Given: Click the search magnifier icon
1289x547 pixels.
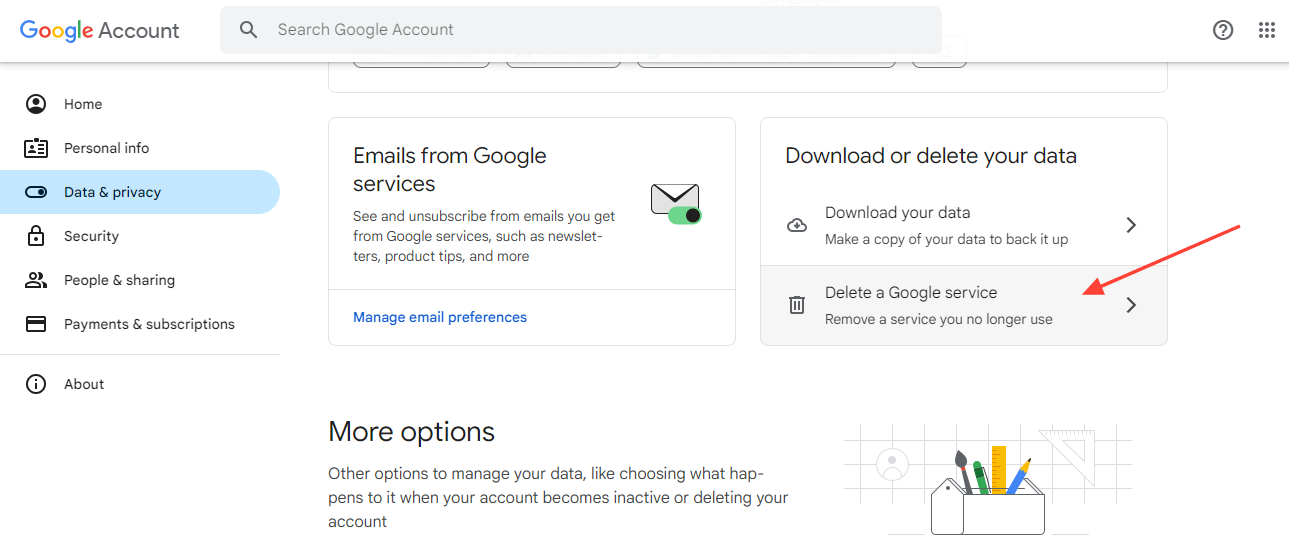Looking at the screenshot, I should 249,30.
